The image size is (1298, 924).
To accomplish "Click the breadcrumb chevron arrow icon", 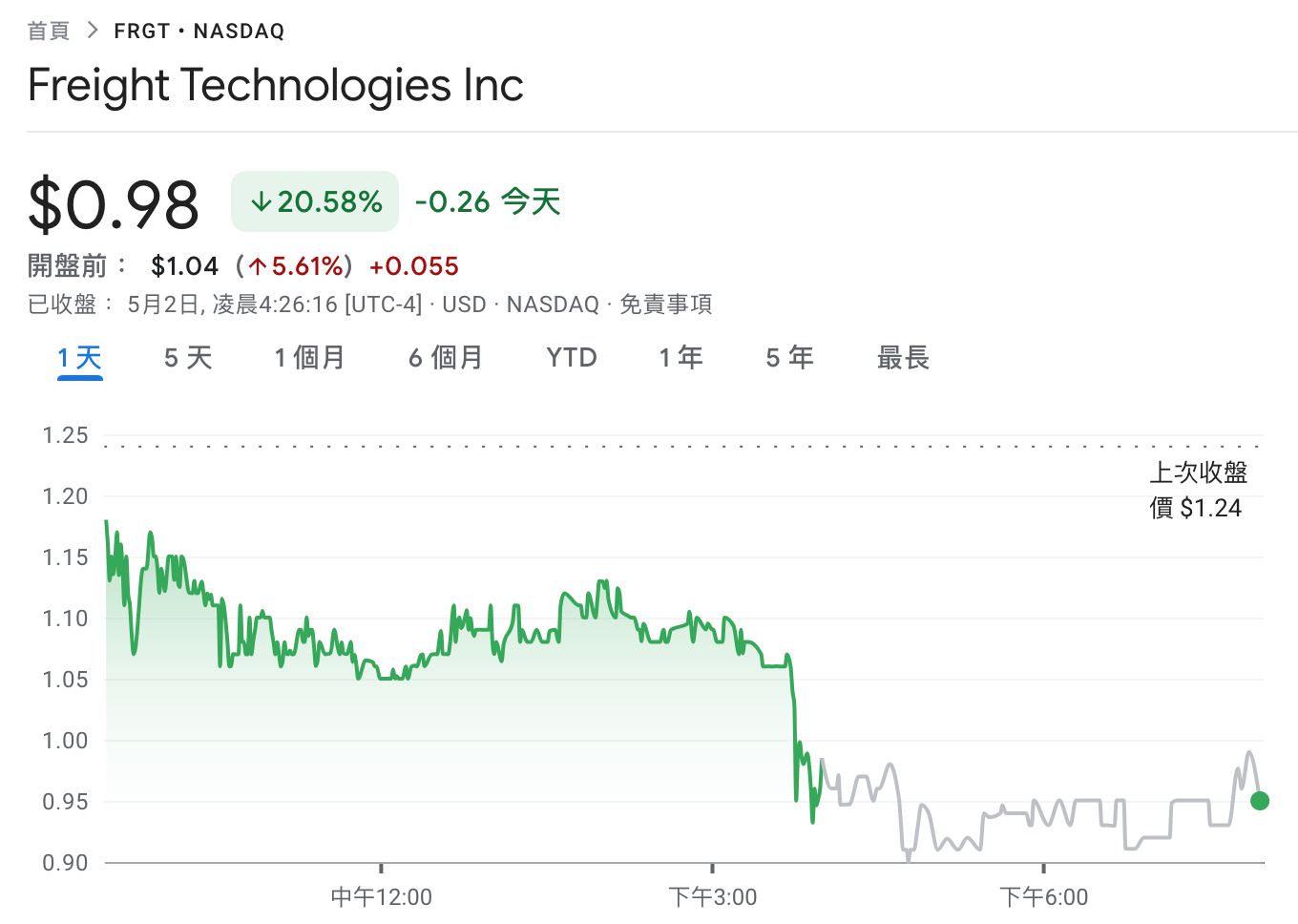I will (x=93, y=31).
